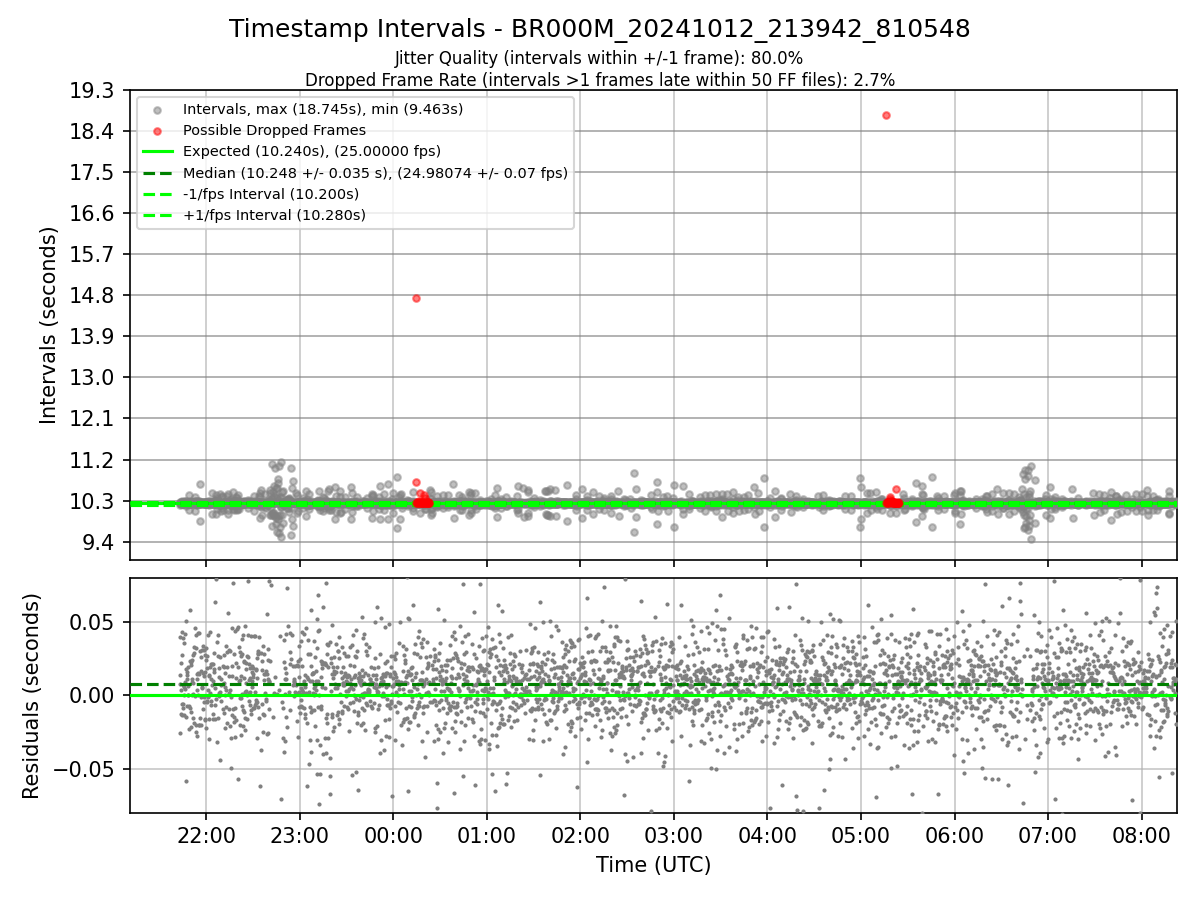Click the y-axis label 'Residuals (seconds)'
Image resolution: width=1200 pixels, height=900 pixels.
point(32,696)
